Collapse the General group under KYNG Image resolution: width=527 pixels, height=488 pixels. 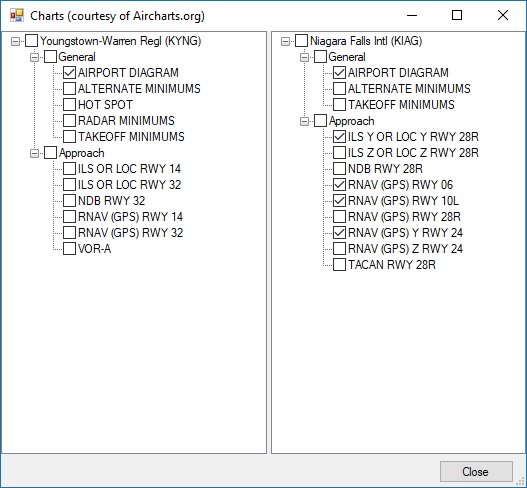34,57
